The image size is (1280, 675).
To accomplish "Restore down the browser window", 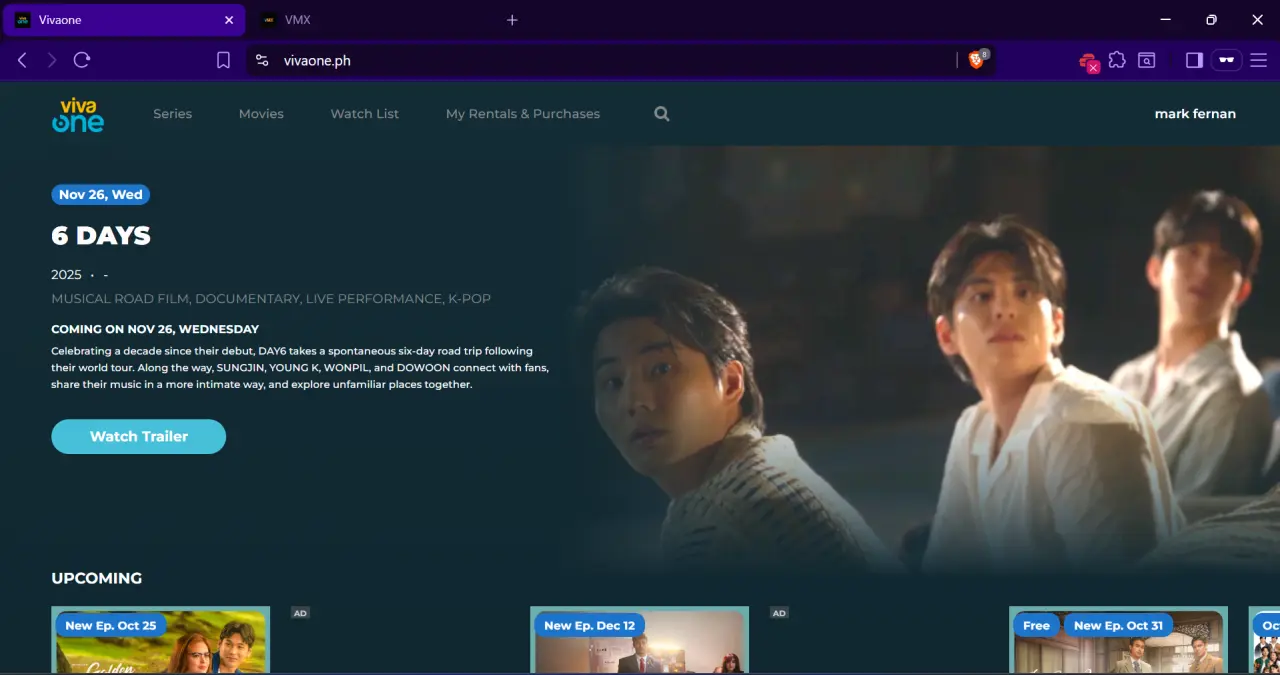I will tap(1212, 20).
